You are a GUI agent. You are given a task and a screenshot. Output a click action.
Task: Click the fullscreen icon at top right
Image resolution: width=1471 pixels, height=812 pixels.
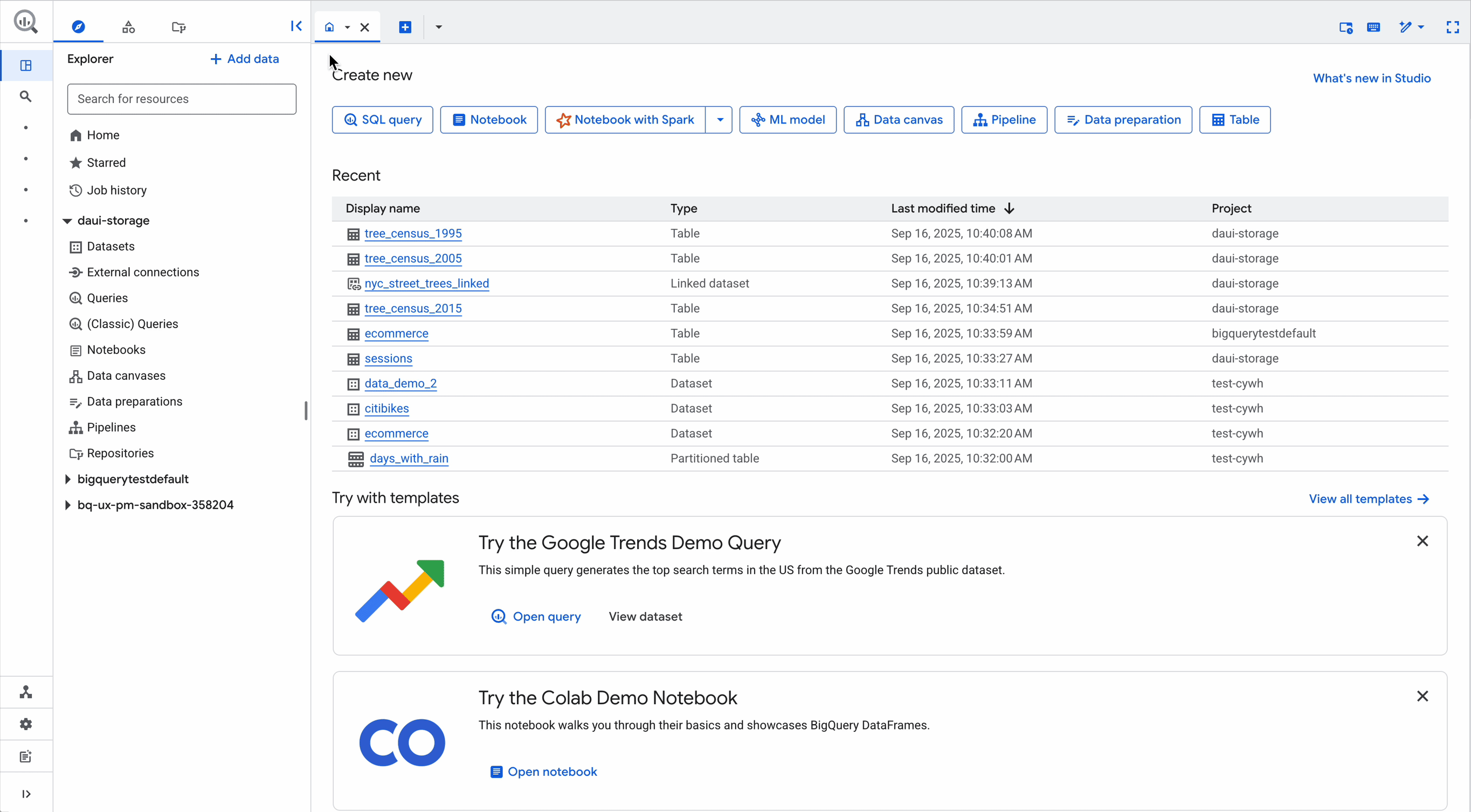(1452, 27)
